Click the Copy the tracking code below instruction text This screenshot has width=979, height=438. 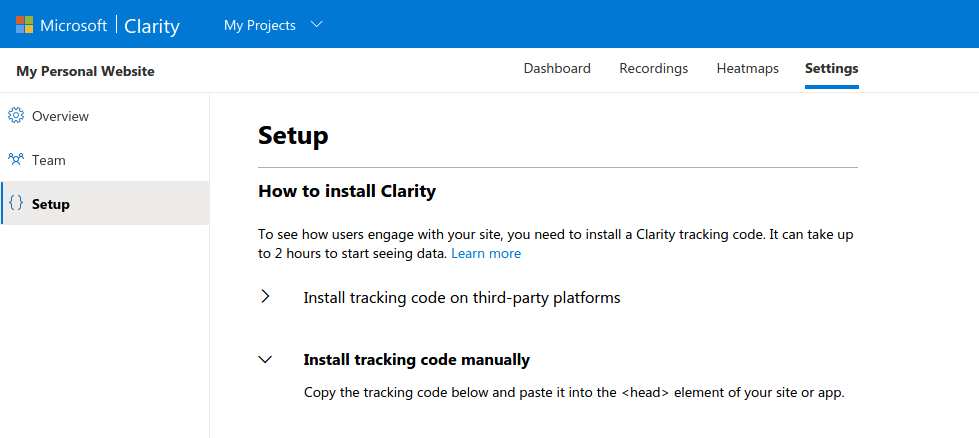click(574, 393)
